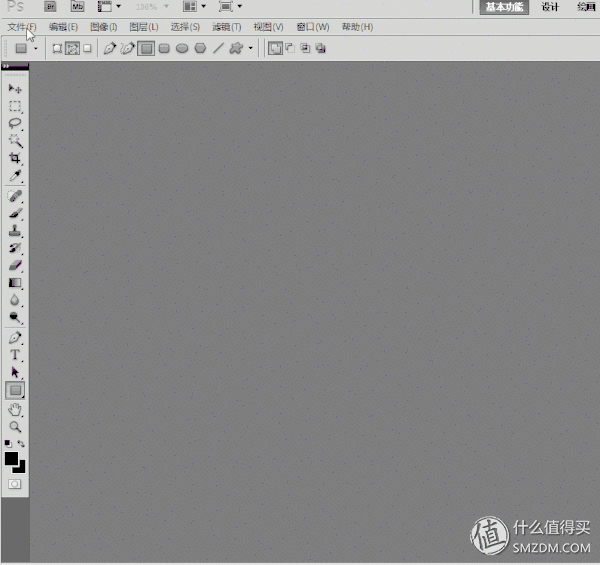This screenshot has height=565, width=600.
Task: Open the 编辑(E) menu
Action: pyautogui.click(x=63, y=27)
